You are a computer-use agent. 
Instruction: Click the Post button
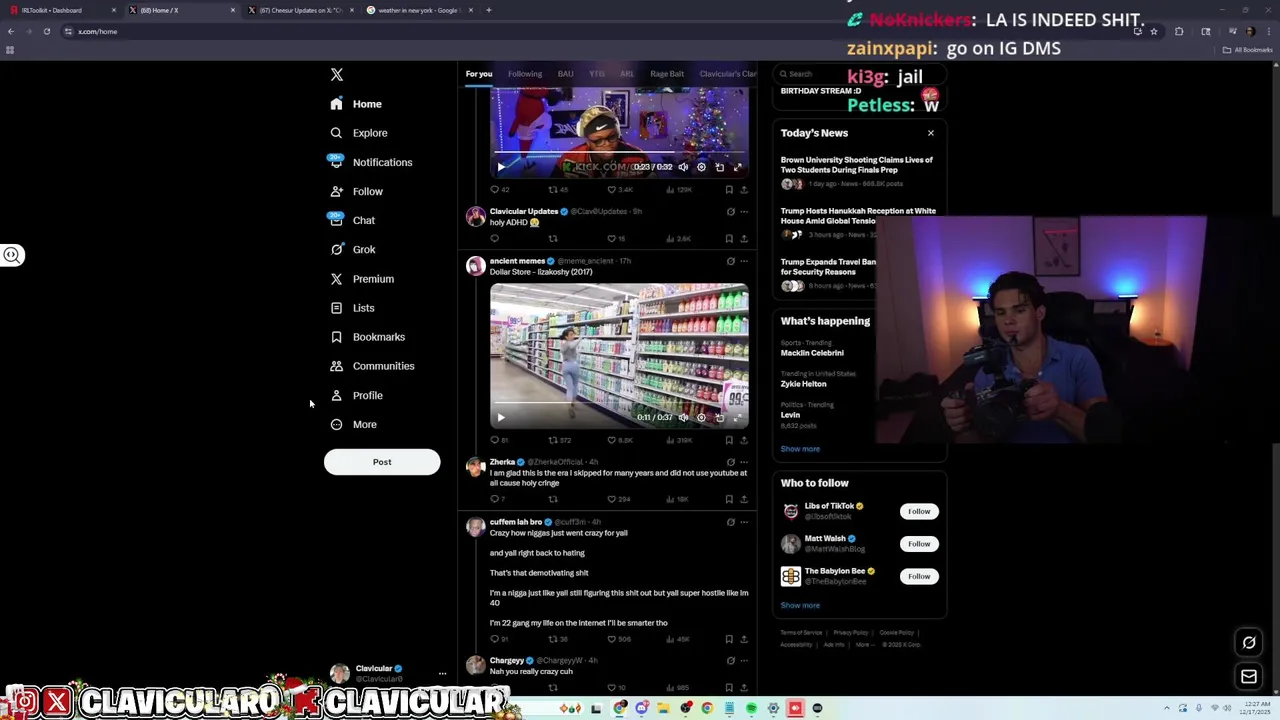[382, 462]
